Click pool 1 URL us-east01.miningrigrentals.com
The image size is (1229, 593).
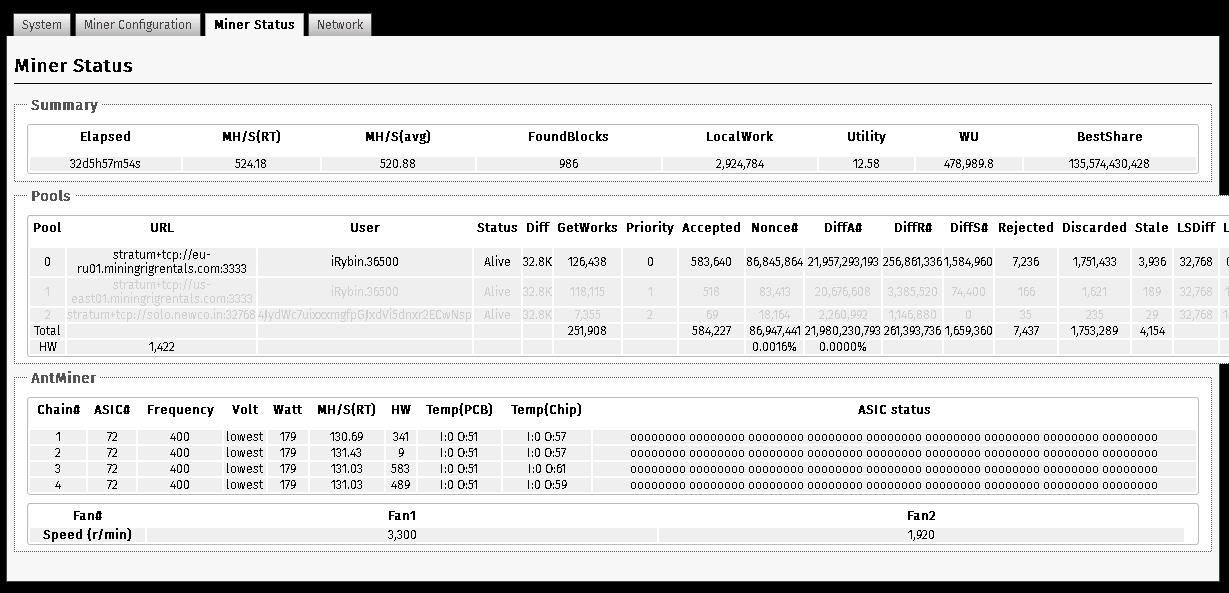click(162, 292)
